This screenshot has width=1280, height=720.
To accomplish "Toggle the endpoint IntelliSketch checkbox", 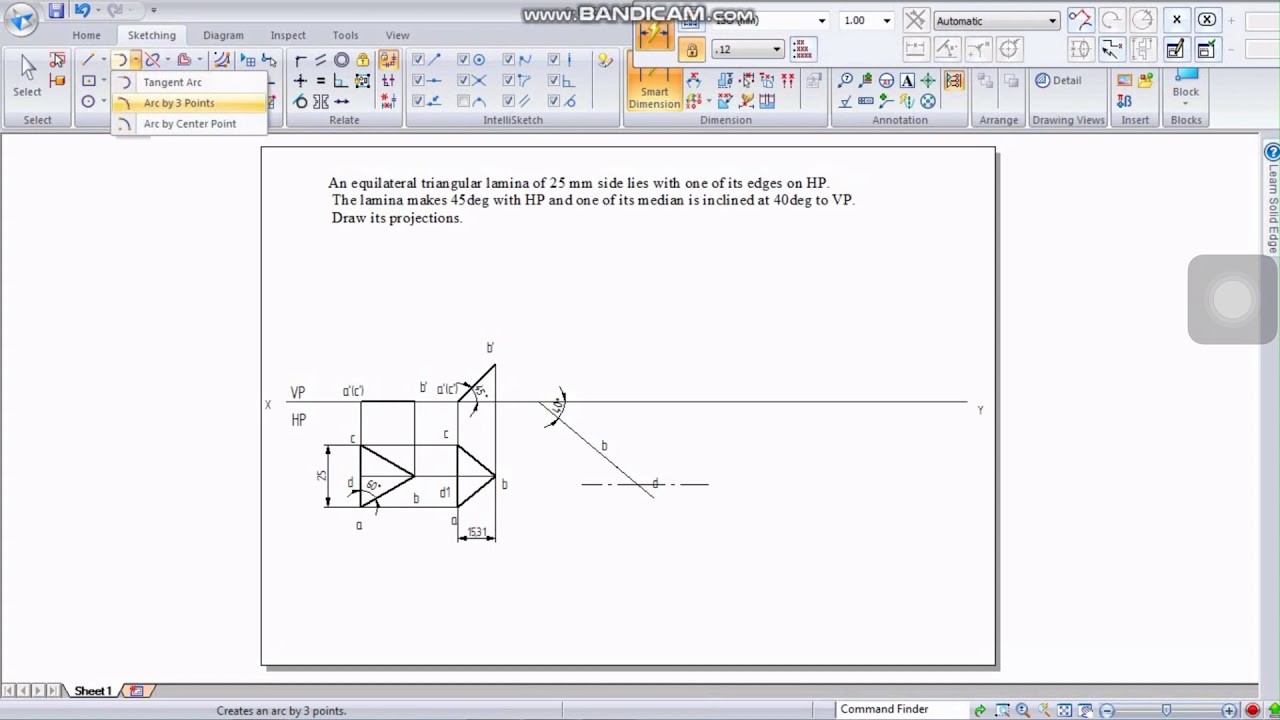I will 418,60.
